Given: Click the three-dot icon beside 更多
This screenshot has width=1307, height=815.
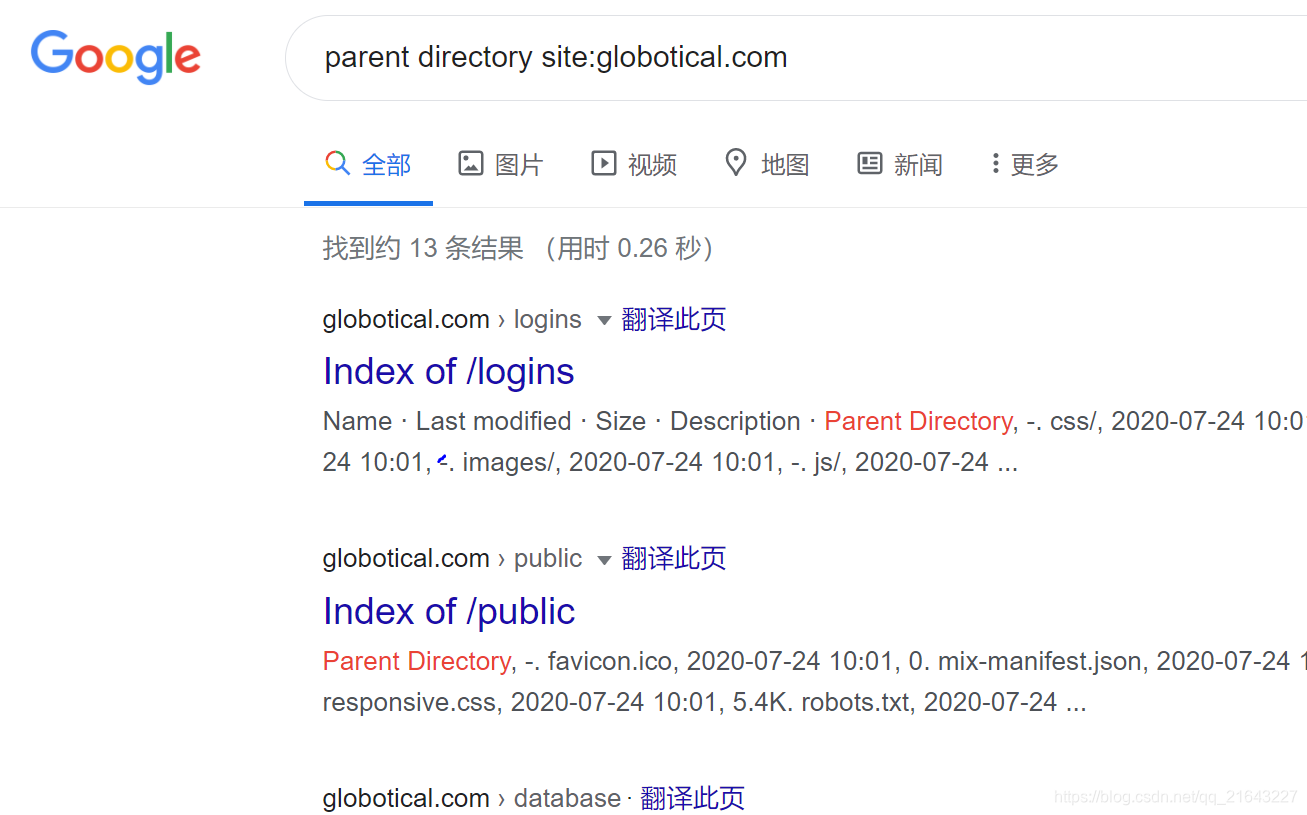Looking at the screenshot, I should [995, 163].
